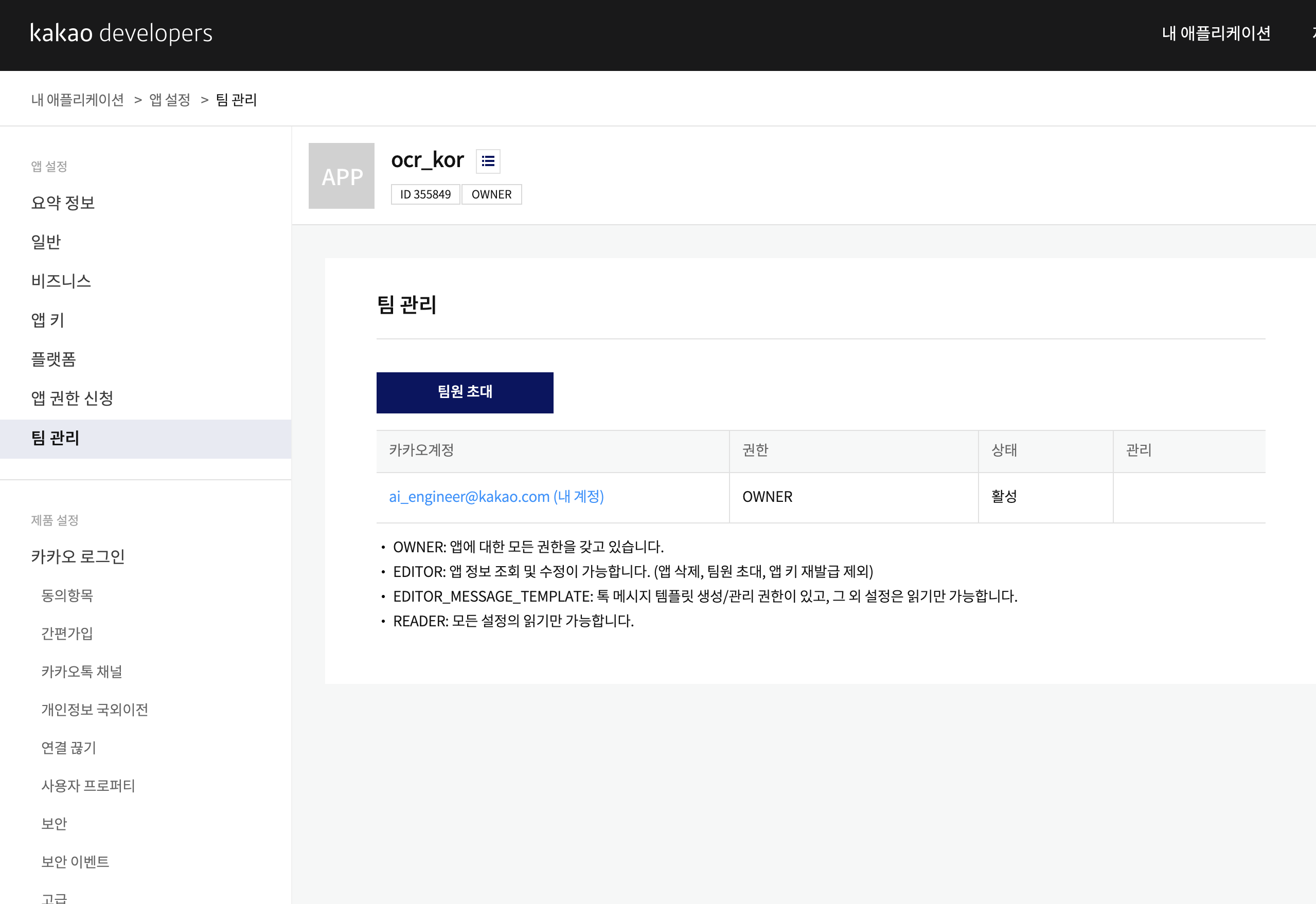Click the 앱 설정 sidebar section label
Viewport: 1316px width, 904px height.
pyautogui.click(x=49, y=166)
